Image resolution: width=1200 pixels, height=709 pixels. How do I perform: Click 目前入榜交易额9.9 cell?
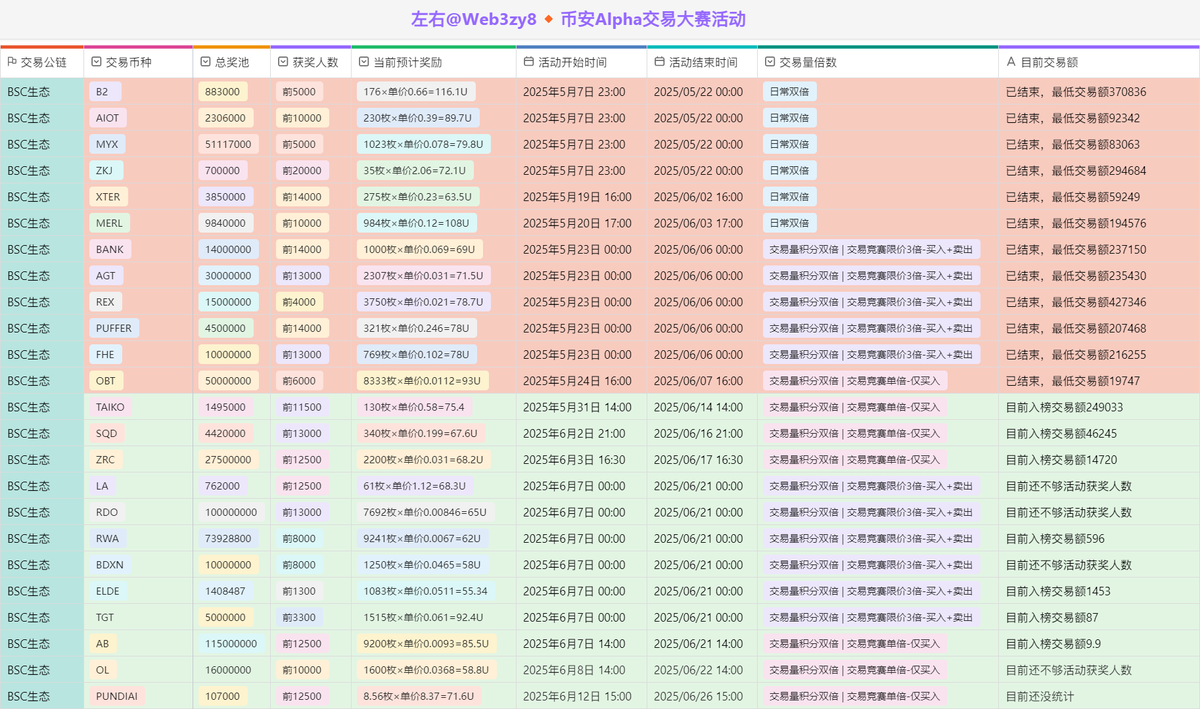[1053, 643]
